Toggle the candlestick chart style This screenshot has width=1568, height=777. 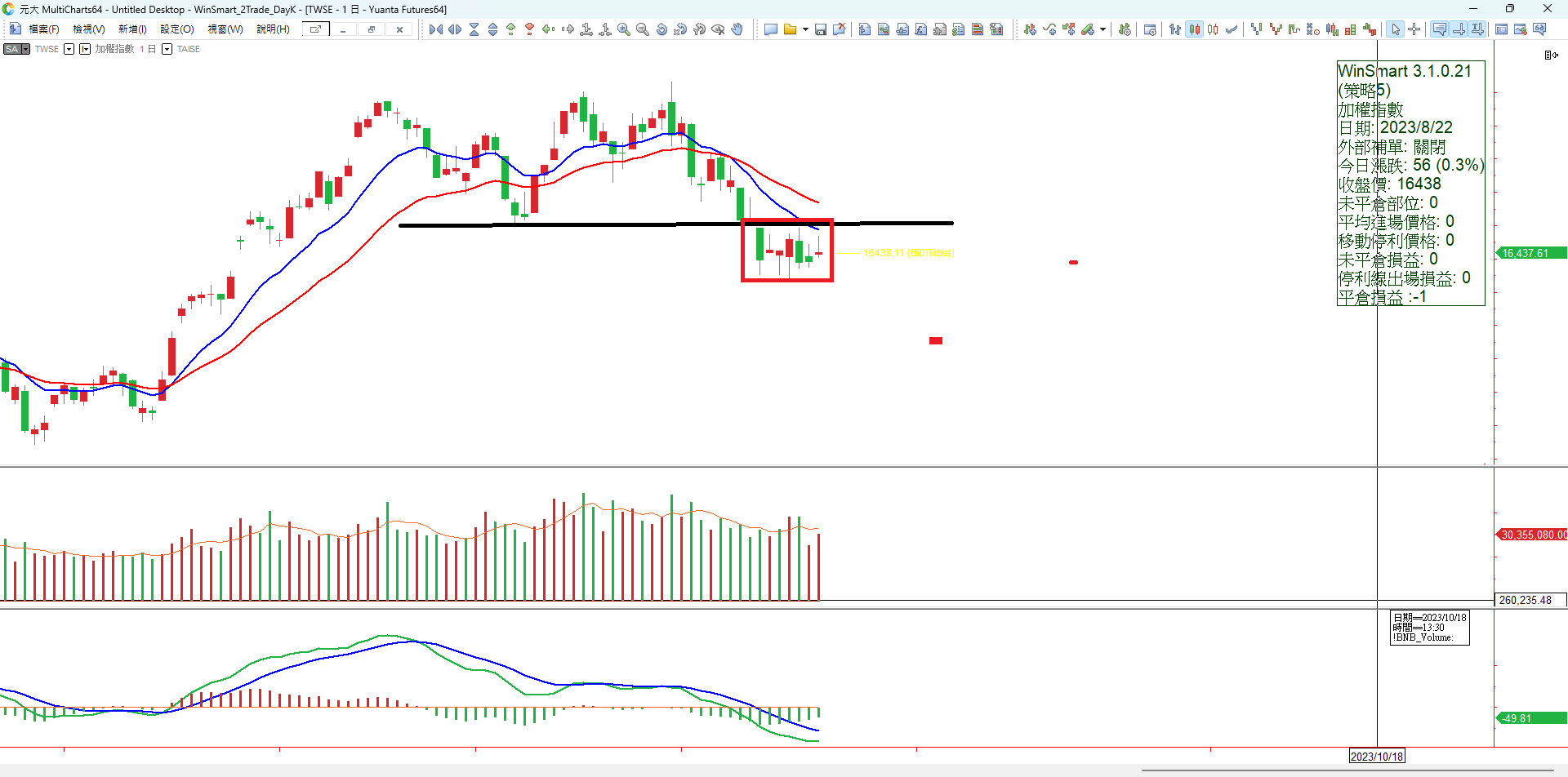tap(1194, 29)
